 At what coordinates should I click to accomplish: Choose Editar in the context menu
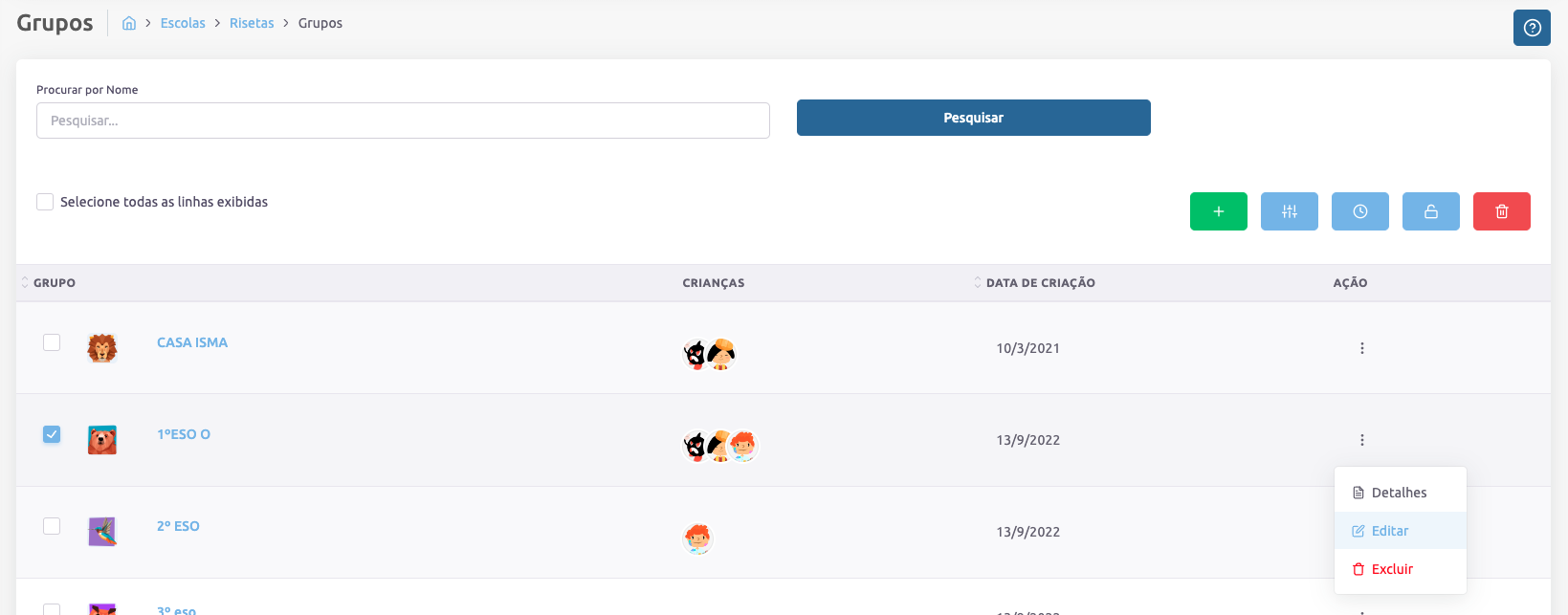1389,531
